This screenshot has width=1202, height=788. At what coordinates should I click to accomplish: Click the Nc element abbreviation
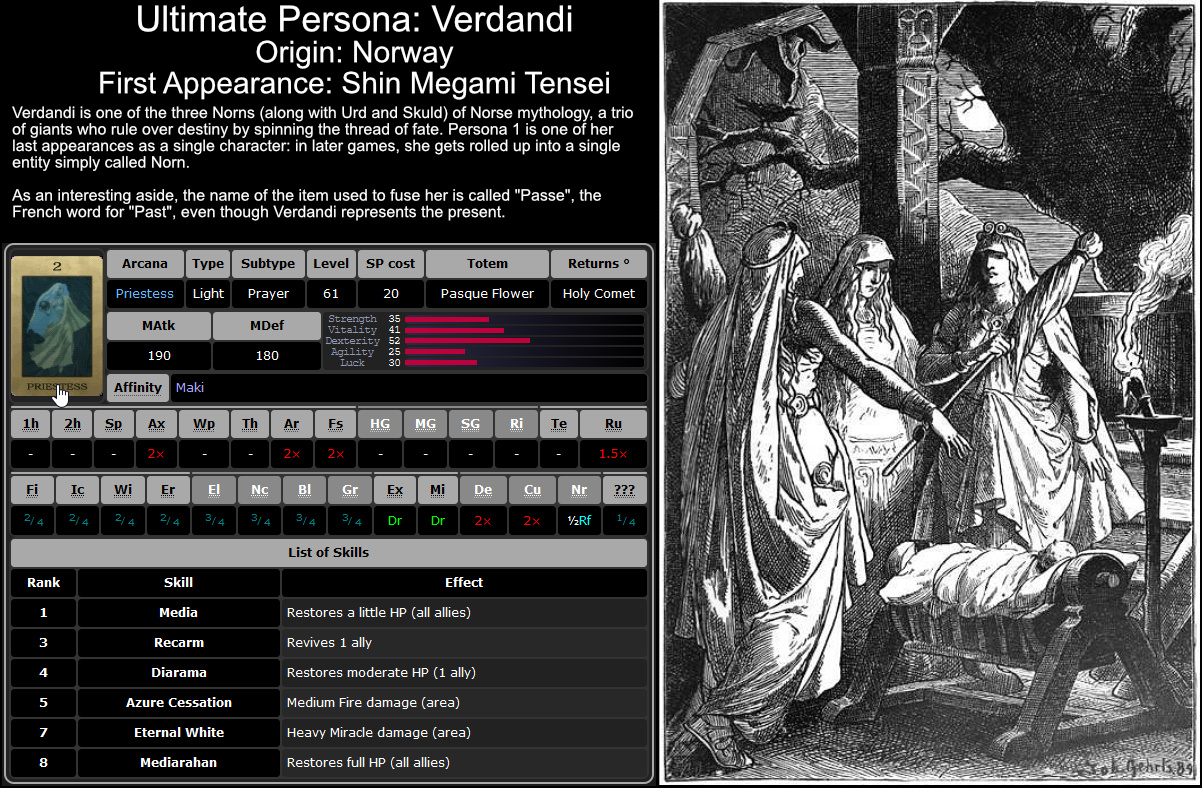point(260,491)
